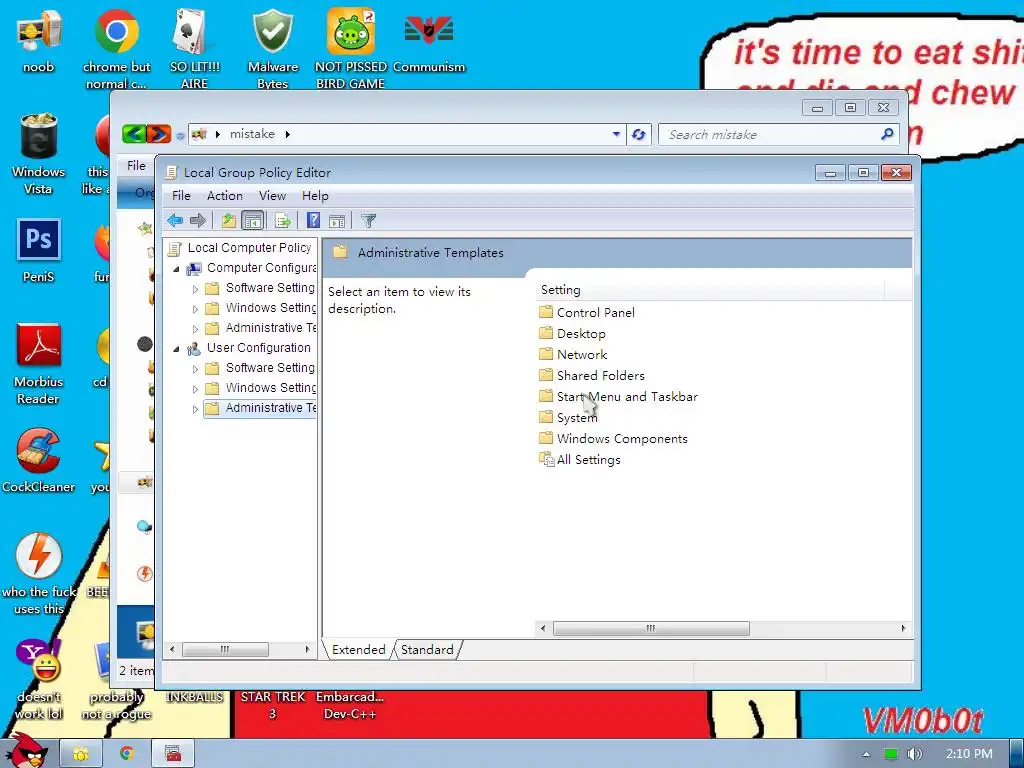Click the Chrome taskbar button

pyautogui.click(x=127, y=754)
